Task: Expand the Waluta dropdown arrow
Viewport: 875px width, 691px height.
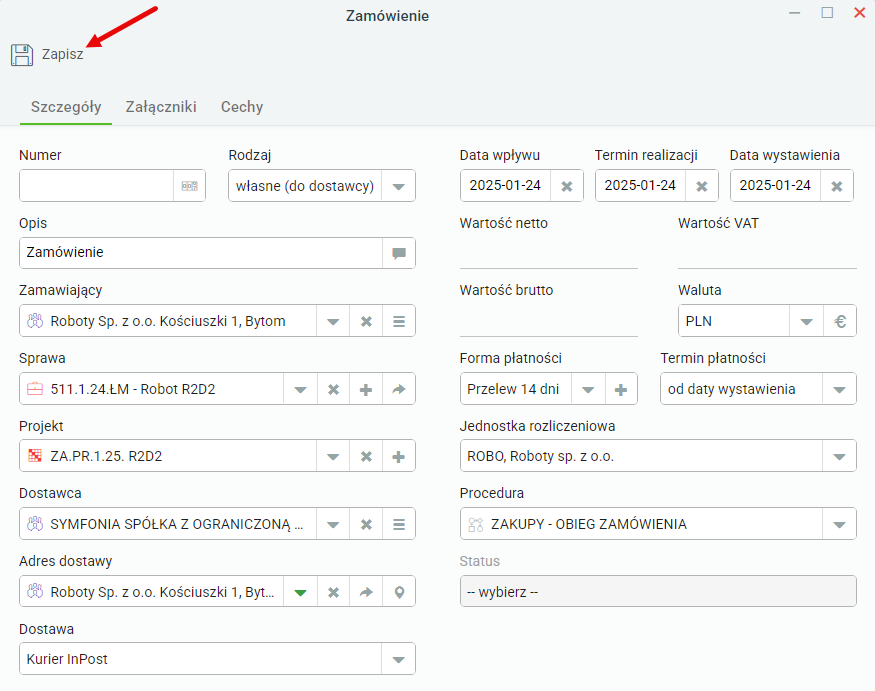Action: point(806,321)
